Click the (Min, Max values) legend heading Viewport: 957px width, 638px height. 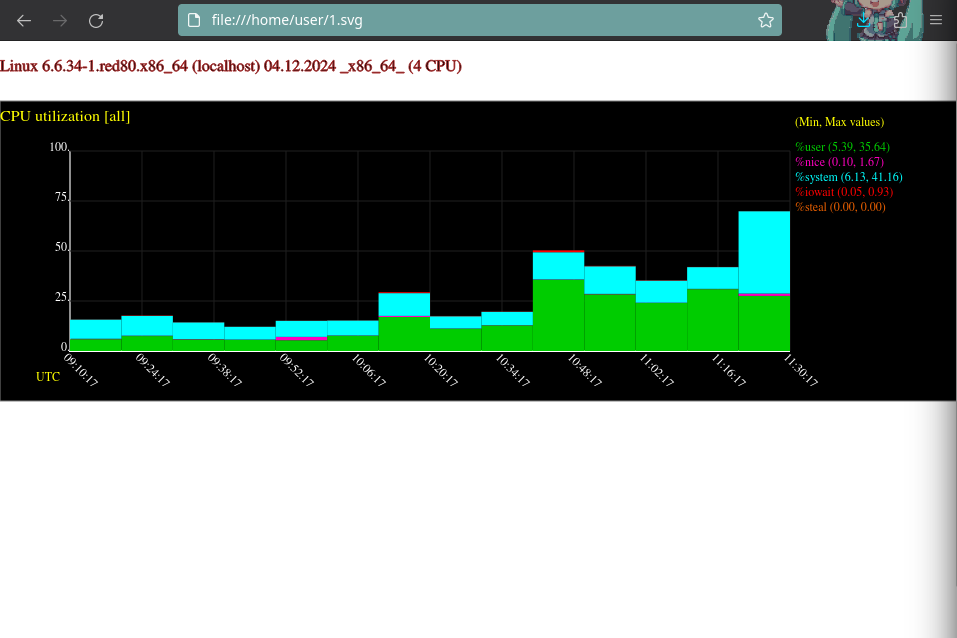point(839,122)
